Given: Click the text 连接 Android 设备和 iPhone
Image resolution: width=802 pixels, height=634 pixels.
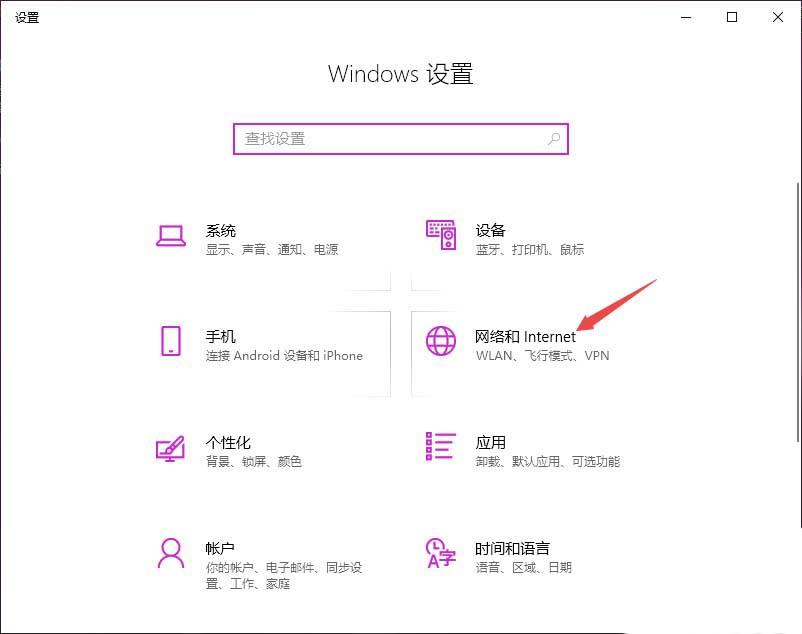Looking at the screenshot, I should (x=284, y=355).
